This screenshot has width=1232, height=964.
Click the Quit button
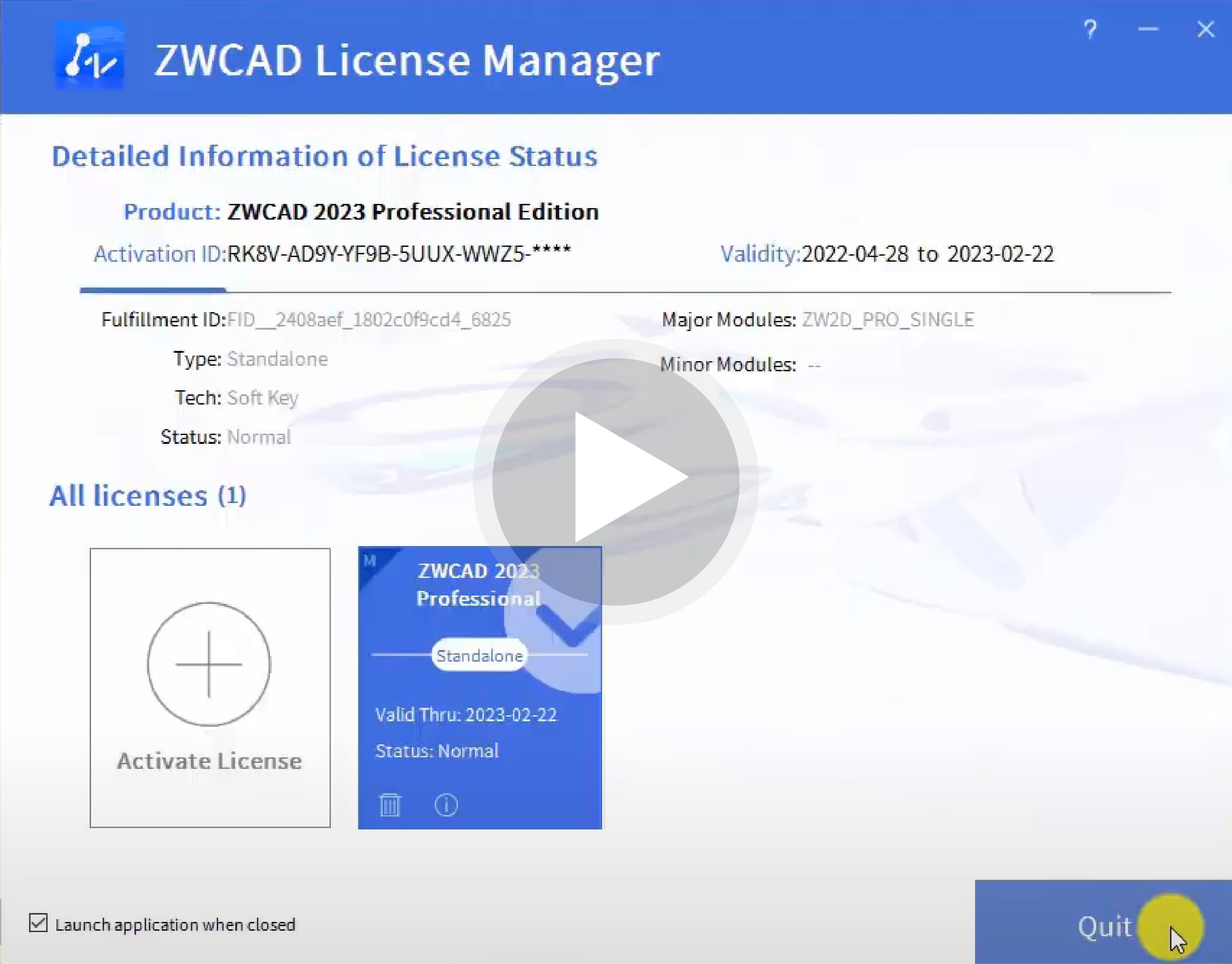click(1103, 921)
